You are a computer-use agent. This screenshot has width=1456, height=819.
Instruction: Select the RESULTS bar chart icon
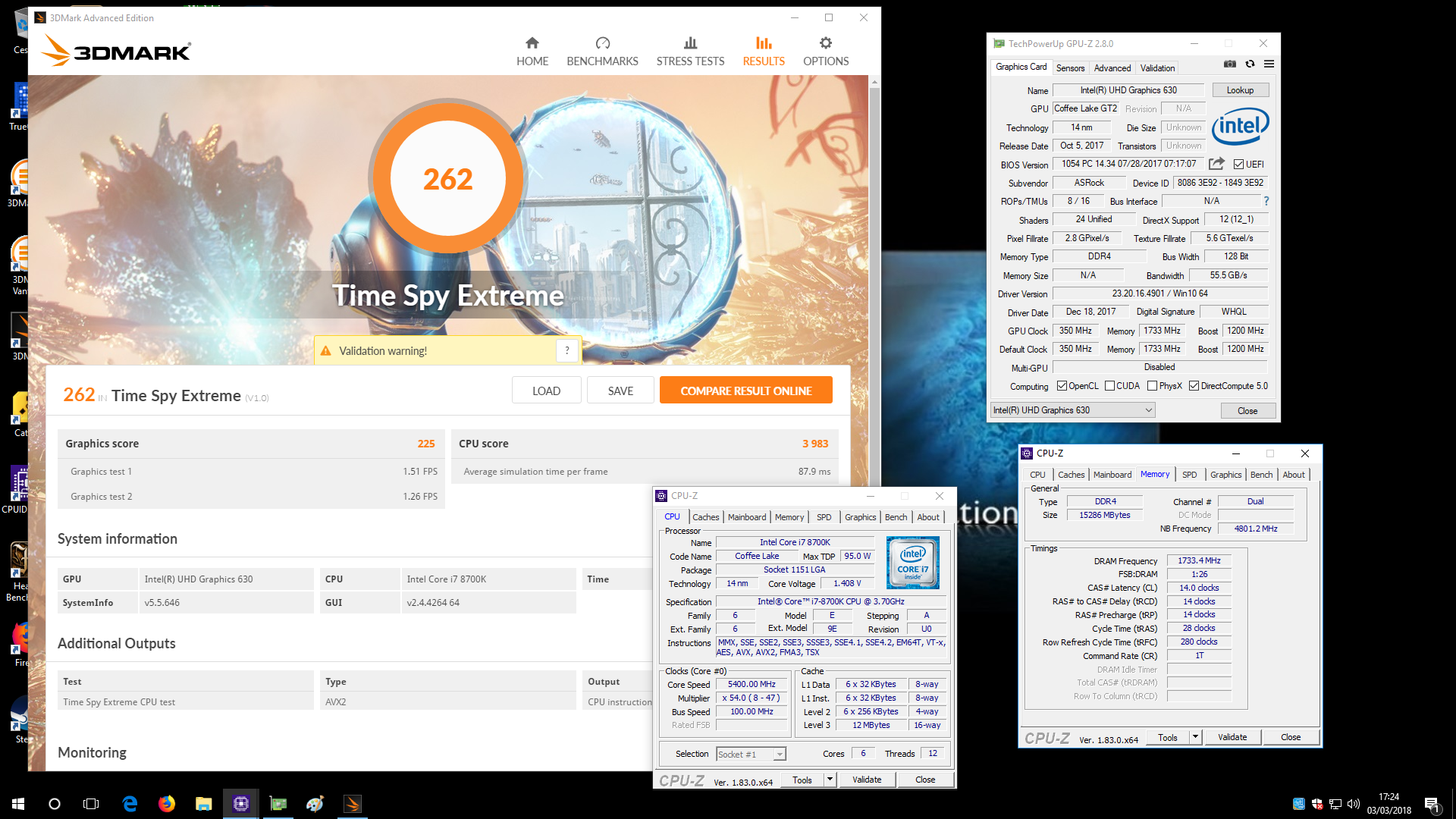click(764, 43)
